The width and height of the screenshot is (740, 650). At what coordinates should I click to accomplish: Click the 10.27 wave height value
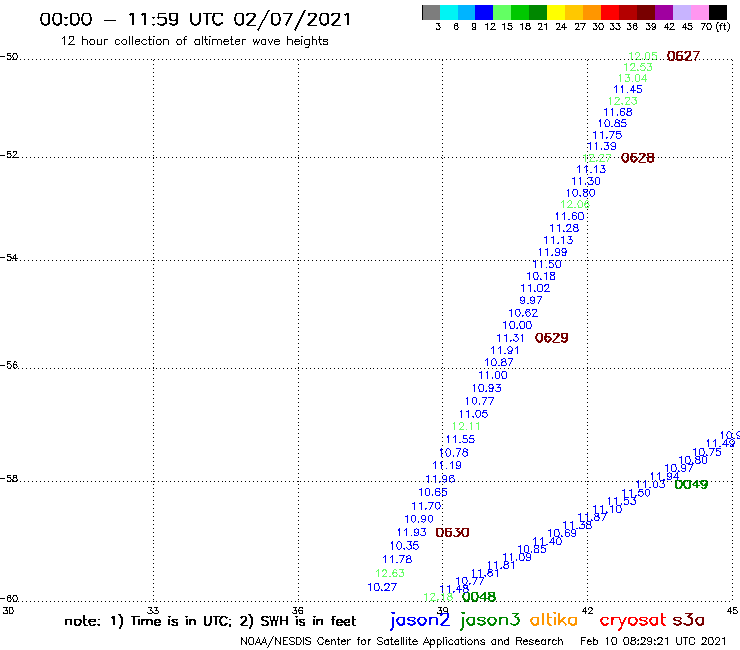[x=382, y=587]
